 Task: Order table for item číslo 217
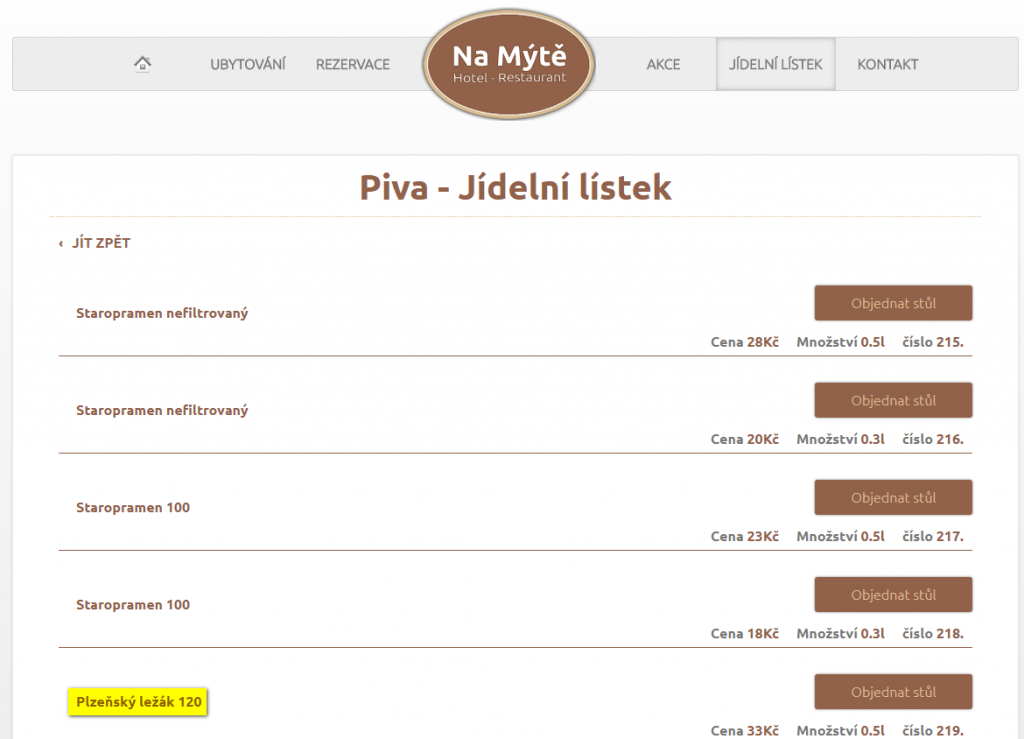click(x=893, y=497)
